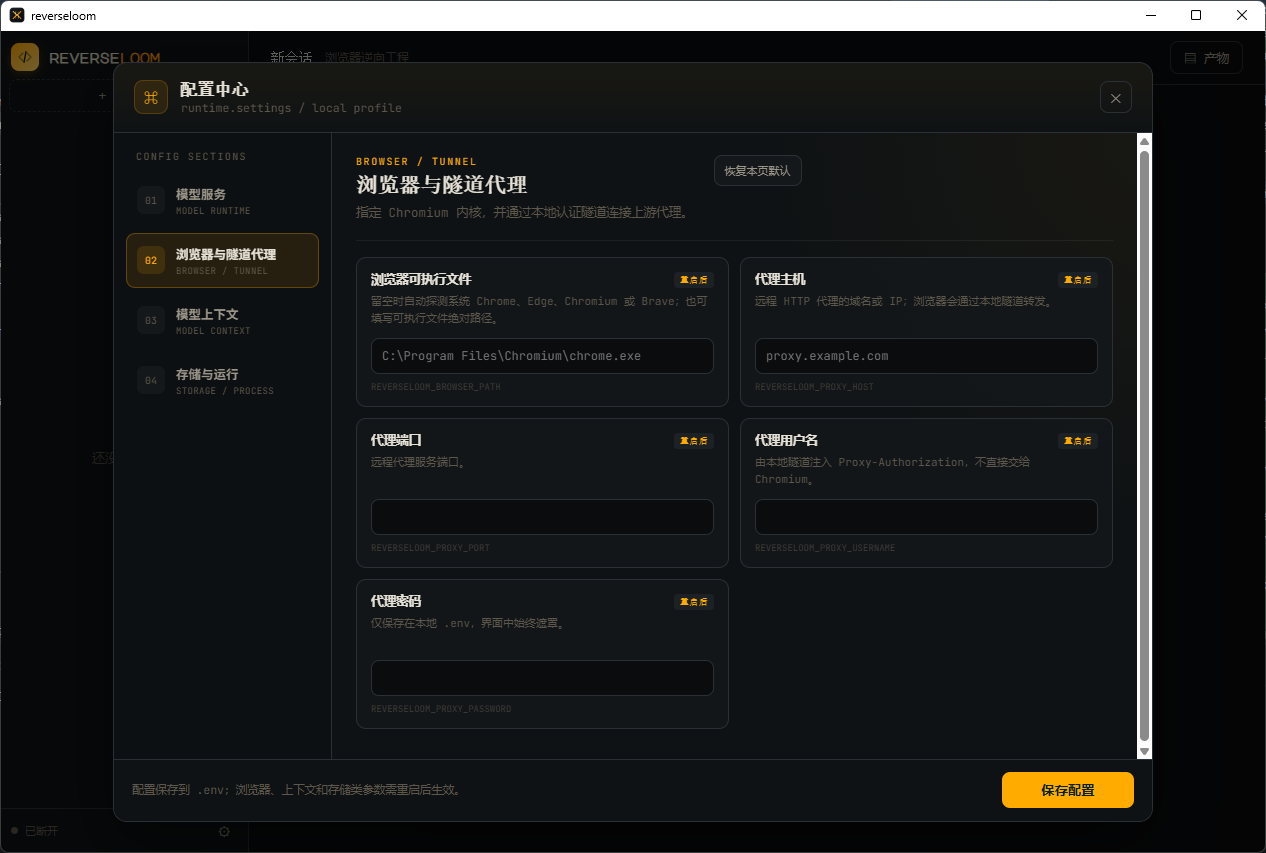
Task: Click the scrollbar down arrow
Action: tap(1145, 751)
